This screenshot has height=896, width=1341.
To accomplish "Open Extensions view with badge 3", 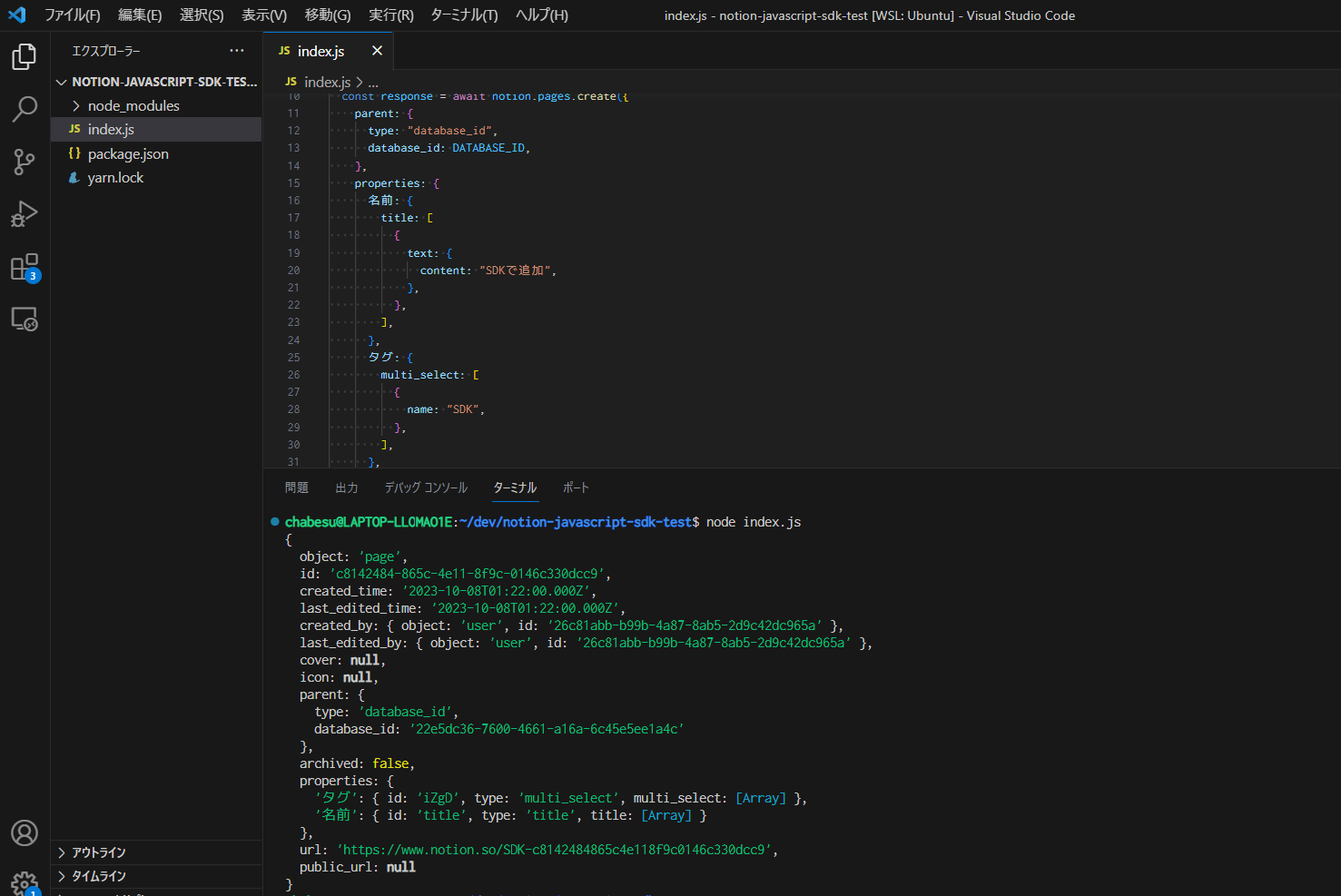I will [25, 268].
